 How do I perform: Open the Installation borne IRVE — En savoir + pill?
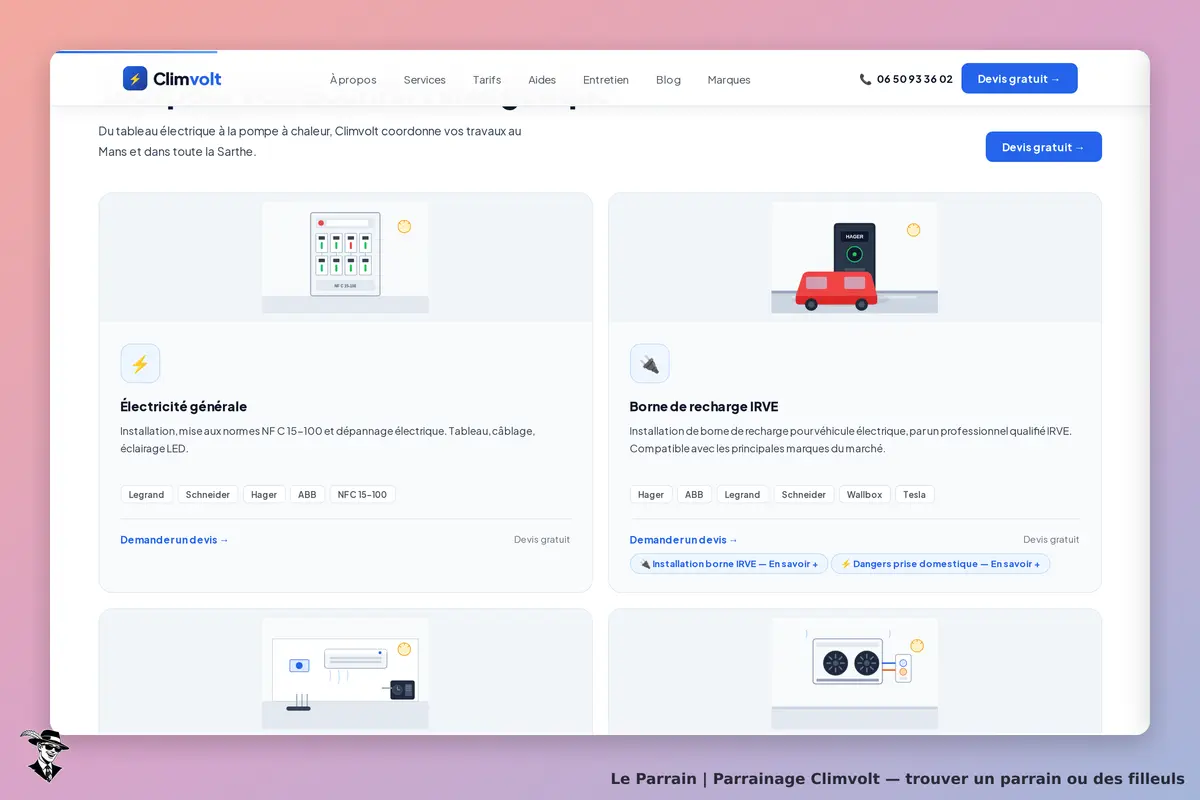pos(729,564)
